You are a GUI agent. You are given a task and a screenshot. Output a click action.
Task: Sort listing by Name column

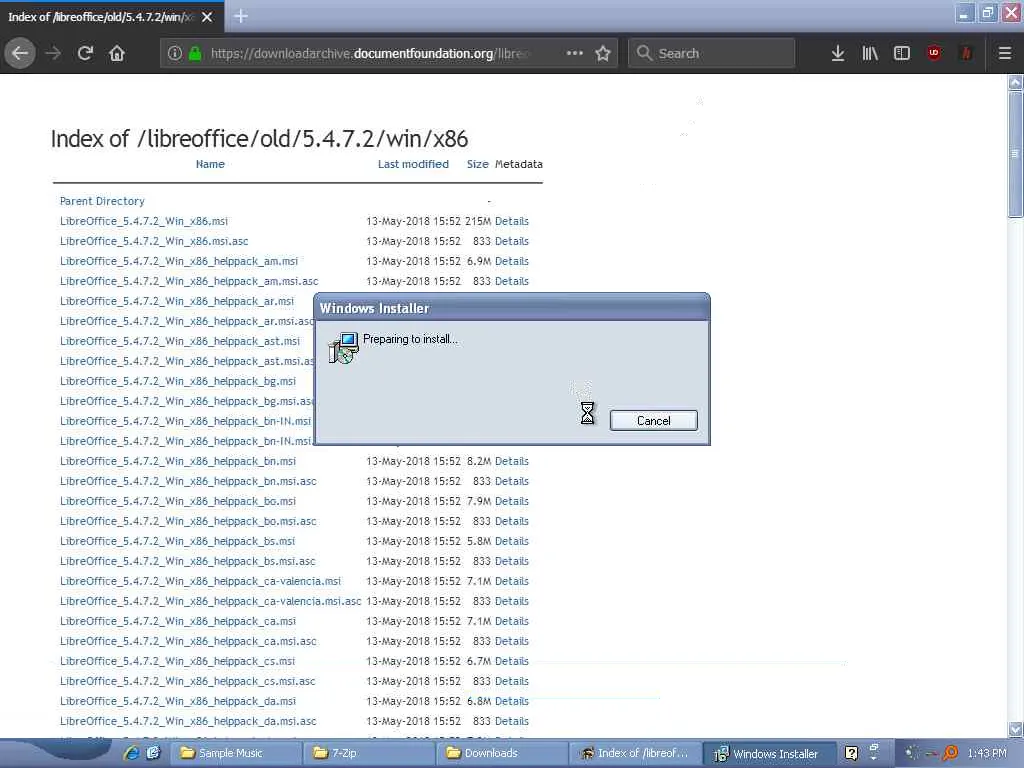[210, 164]
